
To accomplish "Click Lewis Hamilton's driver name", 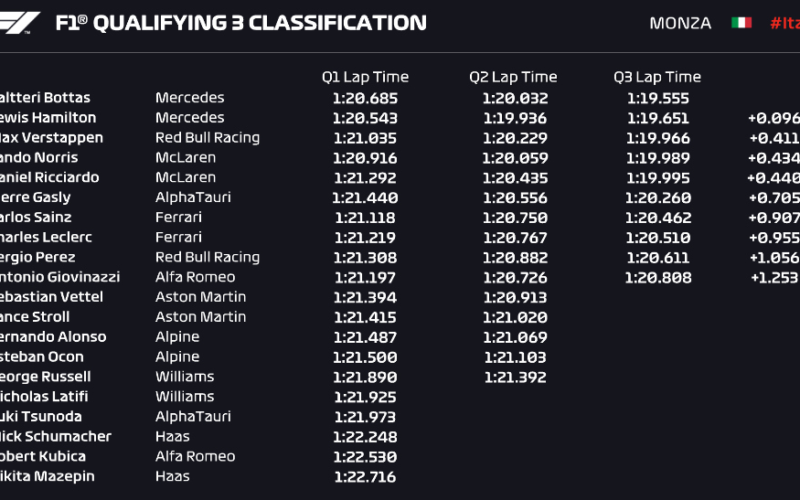I will coord(47,118).
